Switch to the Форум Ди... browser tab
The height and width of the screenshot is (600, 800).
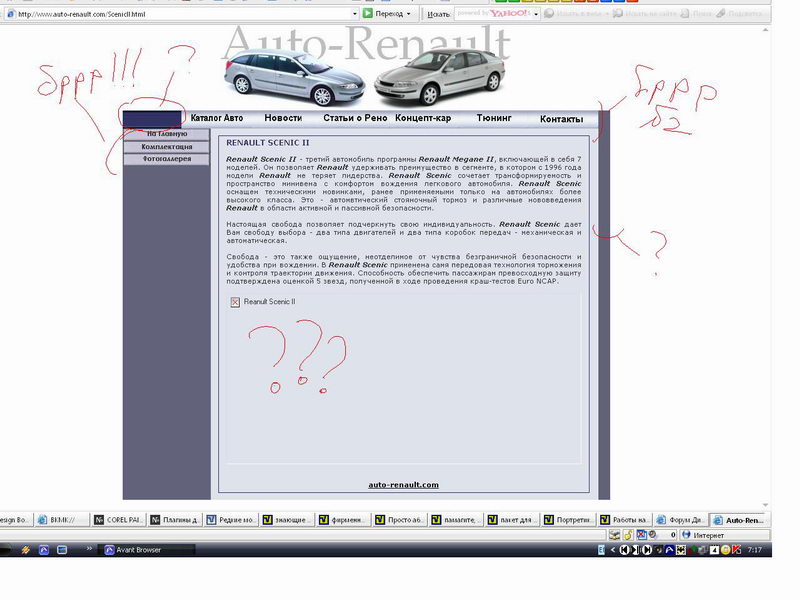(680, 520)
